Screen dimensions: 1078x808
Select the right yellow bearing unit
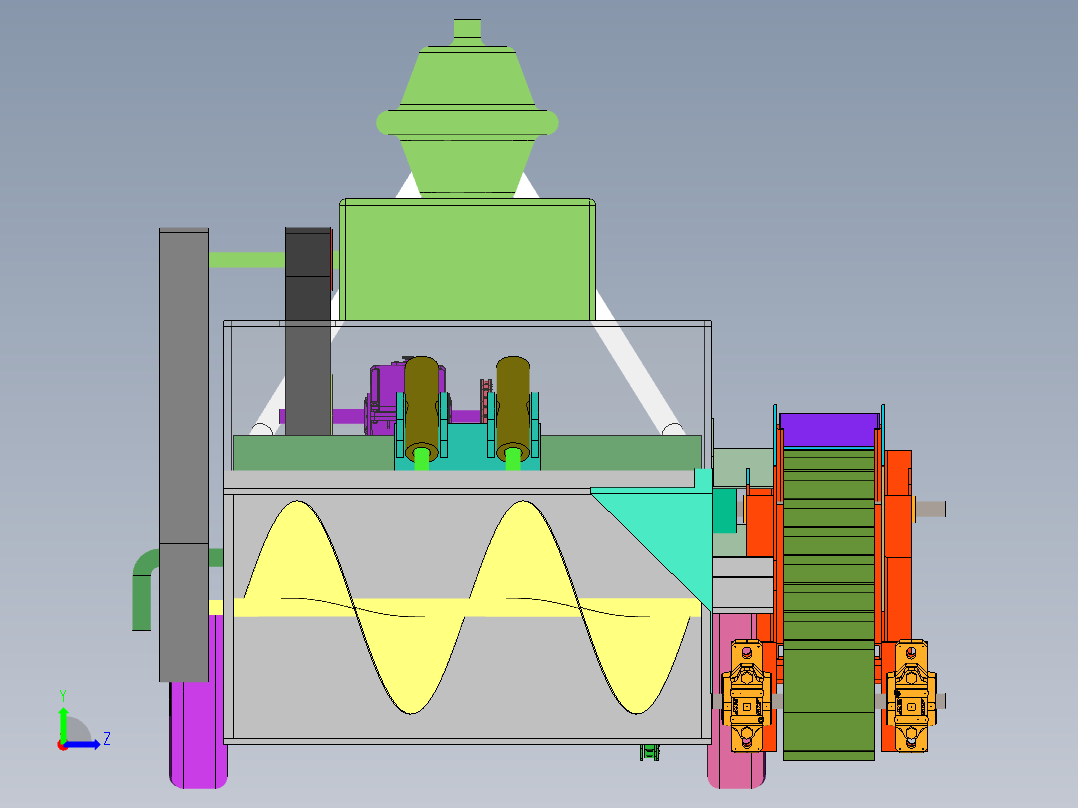911,695
